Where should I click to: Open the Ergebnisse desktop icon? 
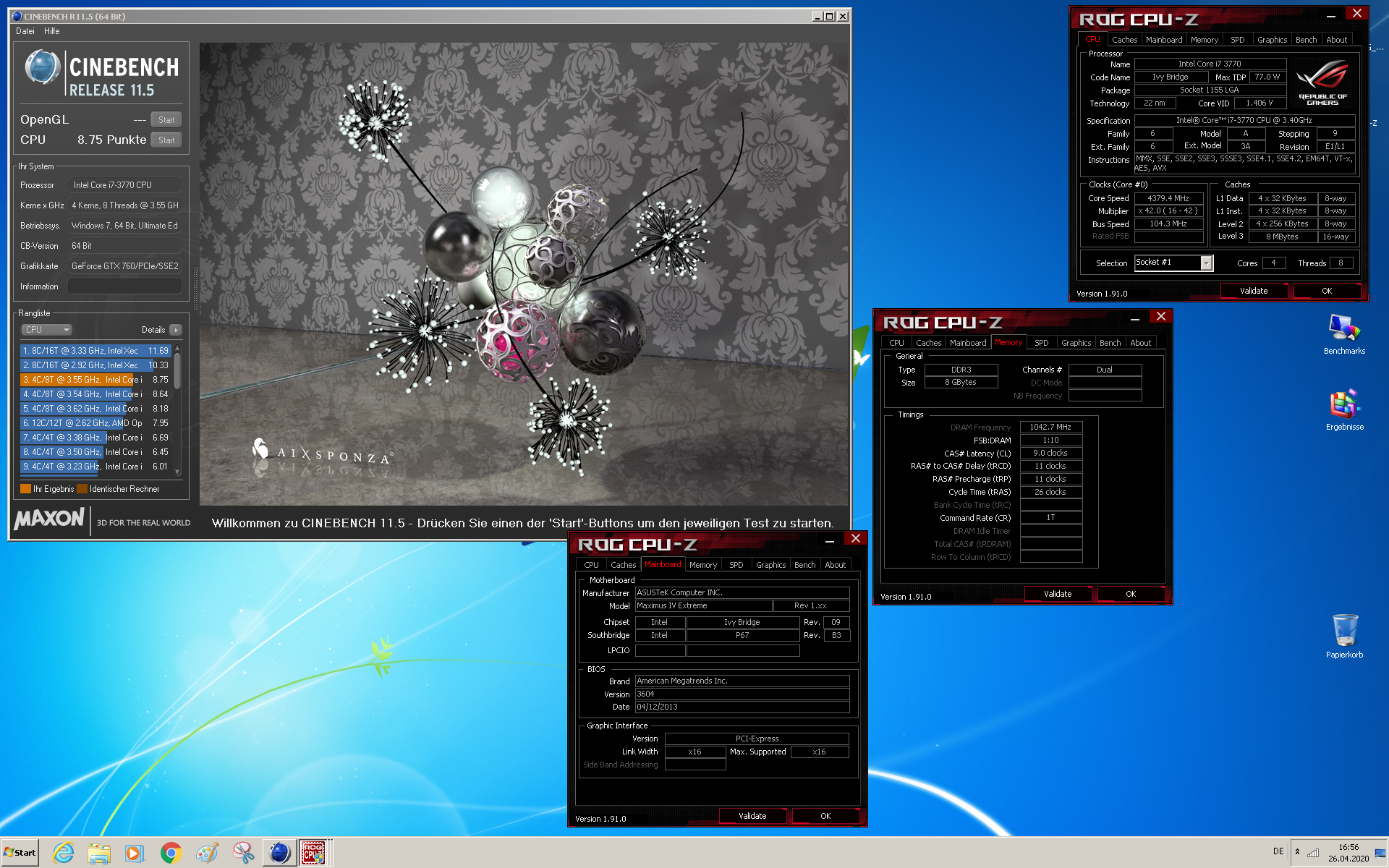click(x=1344, y=411)
